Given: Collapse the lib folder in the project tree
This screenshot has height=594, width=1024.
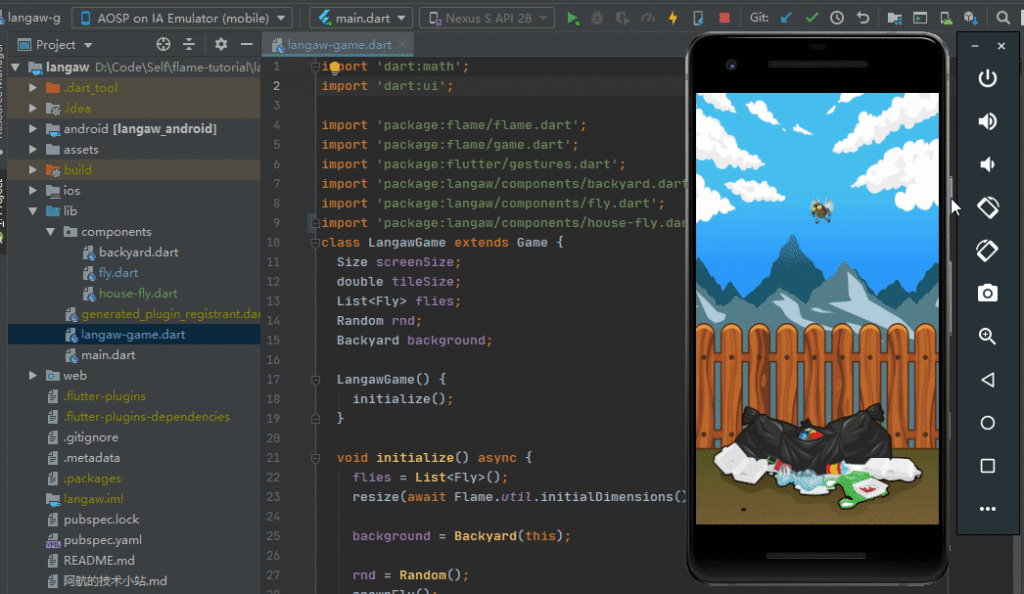Looking at the screenshot, I should click(x=33, y=211).
